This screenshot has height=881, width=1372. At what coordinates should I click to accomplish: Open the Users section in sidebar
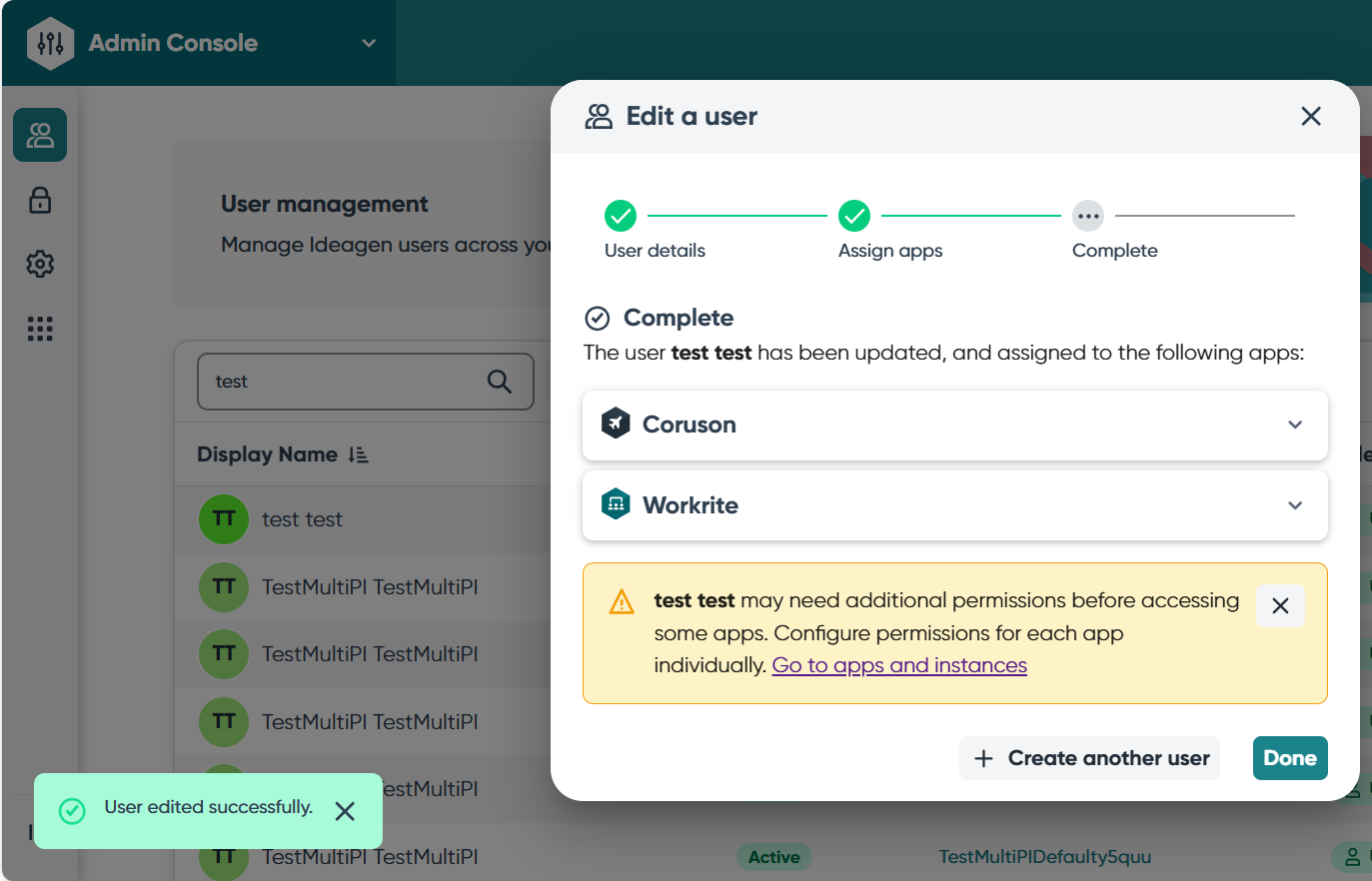(x=40, y=135)
